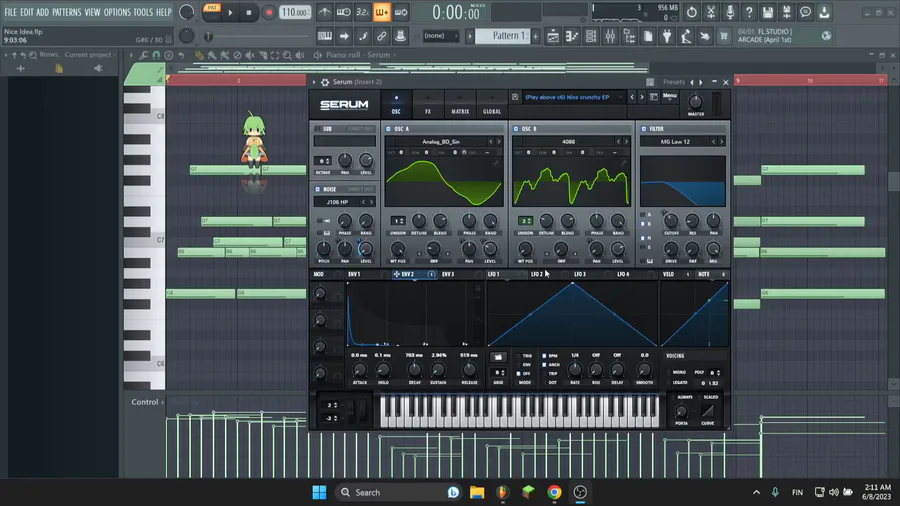Viewport: 900px width, 506px height.
Task: Toggle wait for input to start playing
Action: (x=343, y=12)
